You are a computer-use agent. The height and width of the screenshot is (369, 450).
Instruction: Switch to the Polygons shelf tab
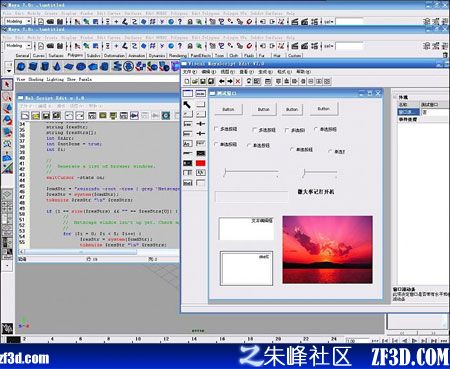point(75,55)
